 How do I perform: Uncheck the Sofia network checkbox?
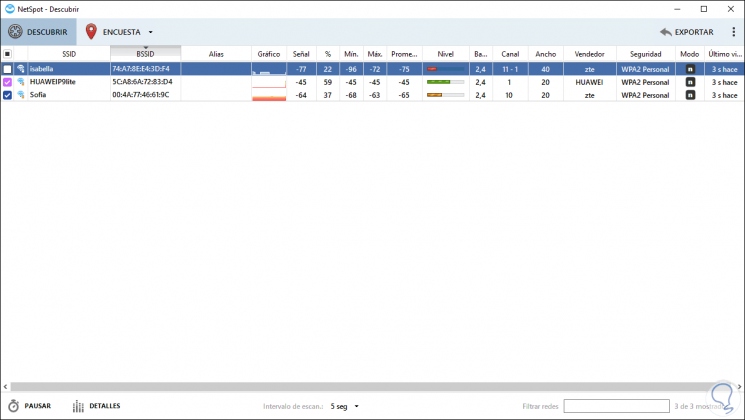click(8, 95)
